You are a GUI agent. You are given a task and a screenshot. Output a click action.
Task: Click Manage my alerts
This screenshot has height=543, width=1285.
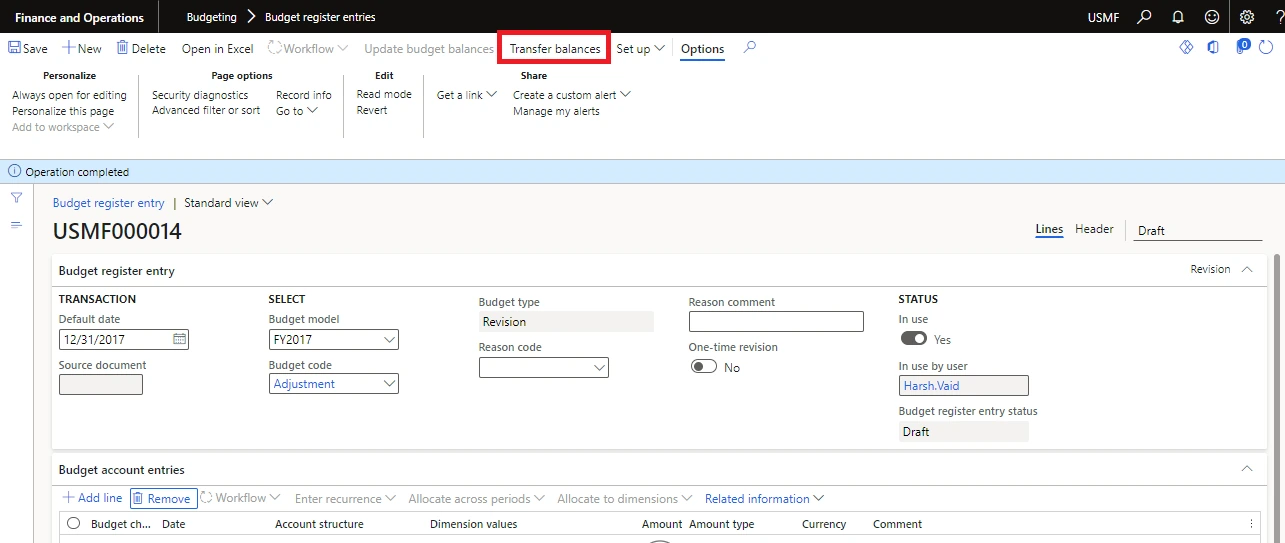click(556, 111)
